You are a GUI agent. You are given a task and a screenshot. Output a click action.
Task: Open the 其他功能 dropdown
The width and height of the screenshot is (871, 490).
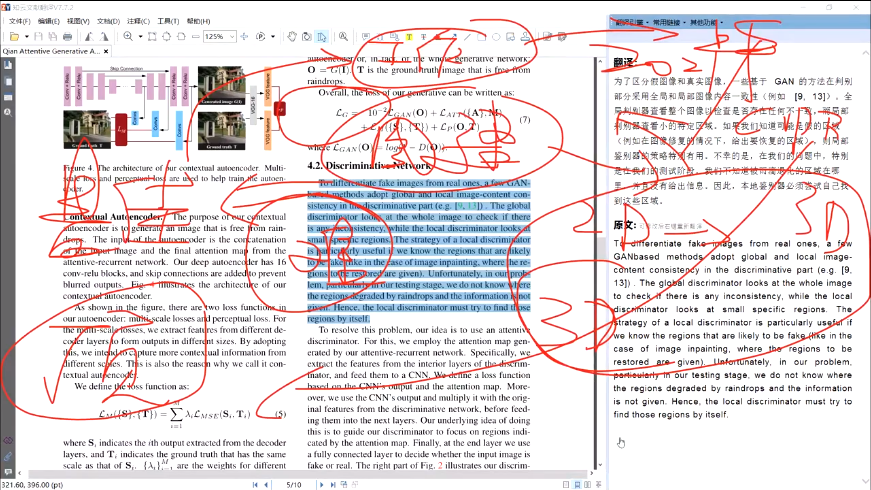tap(705, 22)
